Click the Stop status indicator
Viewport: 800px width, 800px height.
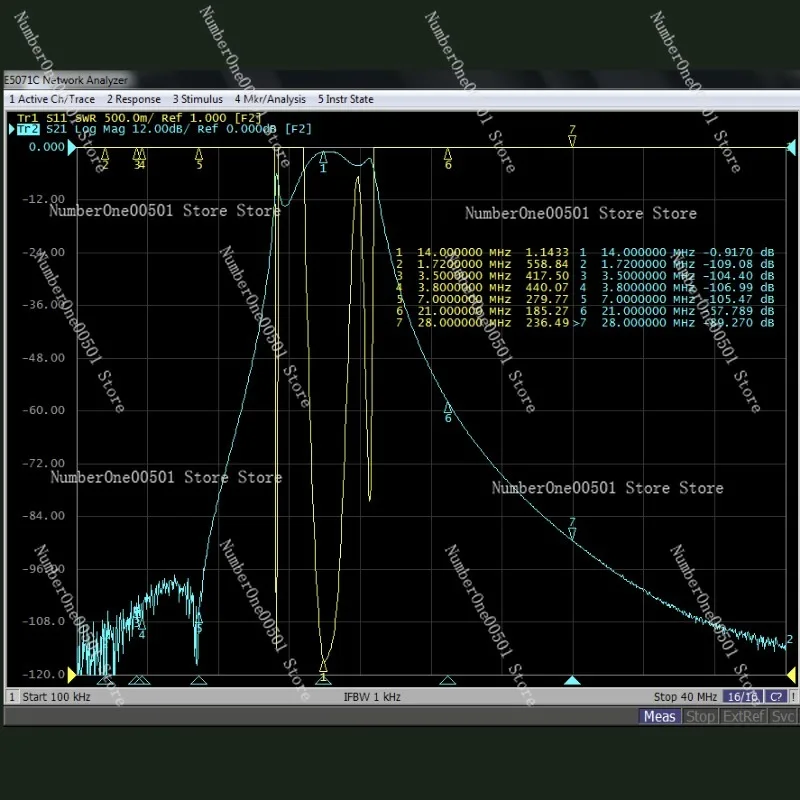(699, 716)
